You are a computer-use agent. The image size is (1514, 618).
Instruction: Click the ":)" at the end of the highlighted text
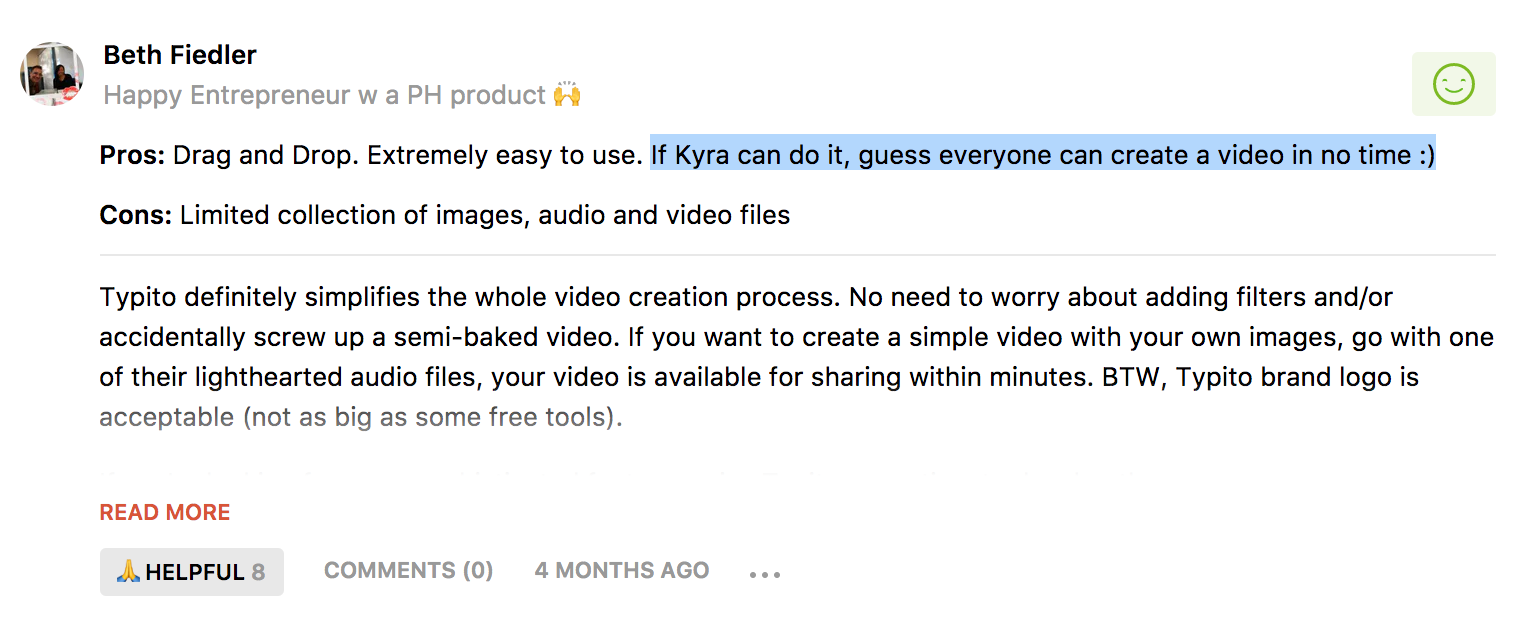click(1425, 155)
